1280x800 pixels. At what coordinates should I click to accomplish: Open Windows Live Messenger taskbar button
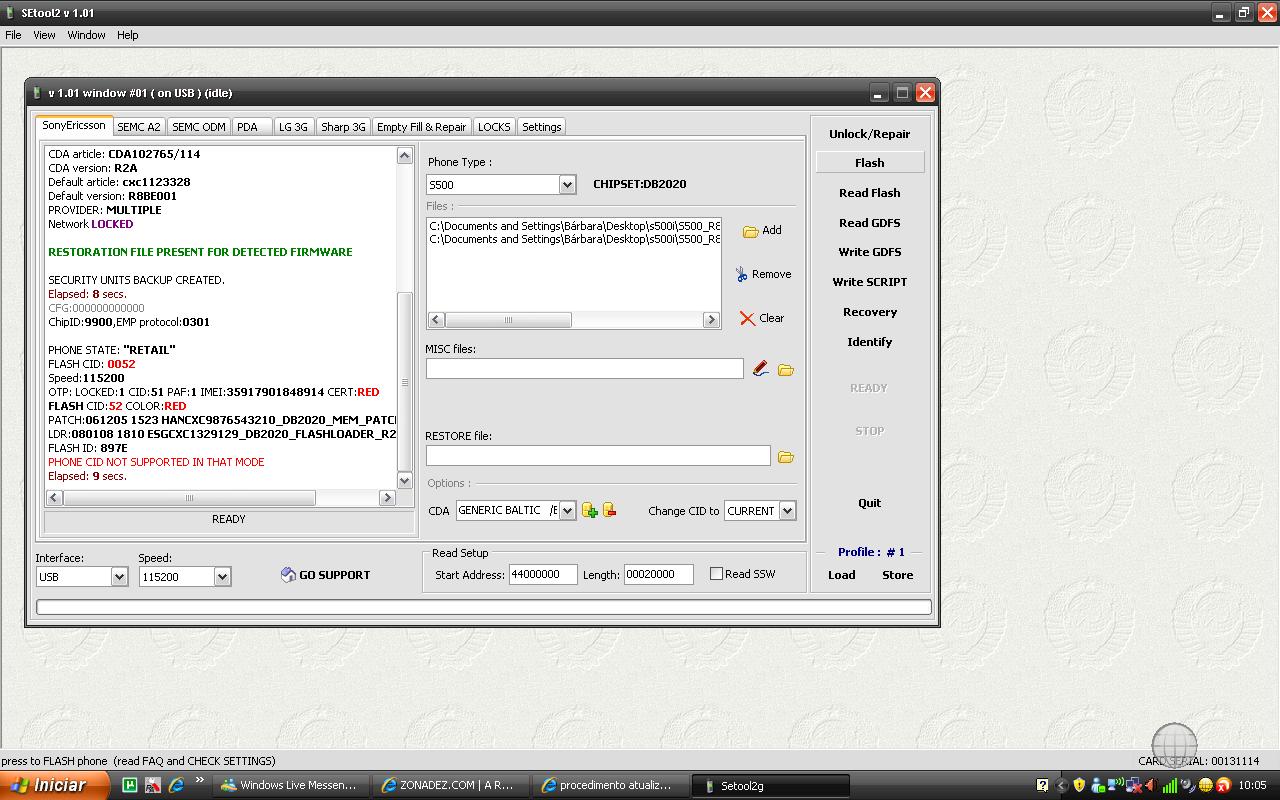pyautogui.click(x=292, y=785)
